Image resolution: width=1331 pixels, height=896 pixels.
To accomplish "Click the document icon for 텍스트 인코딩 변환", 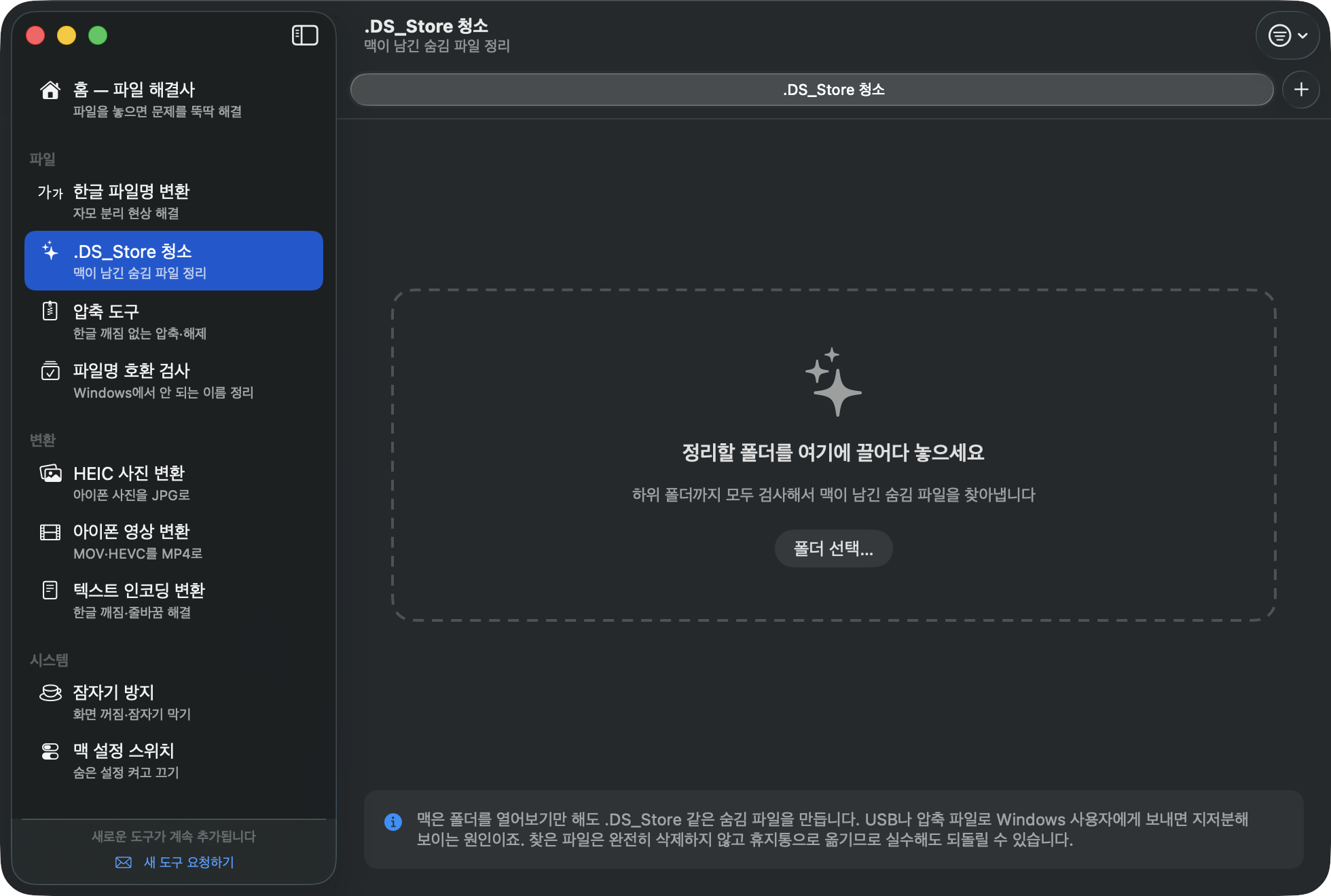I will coord(50,591).
